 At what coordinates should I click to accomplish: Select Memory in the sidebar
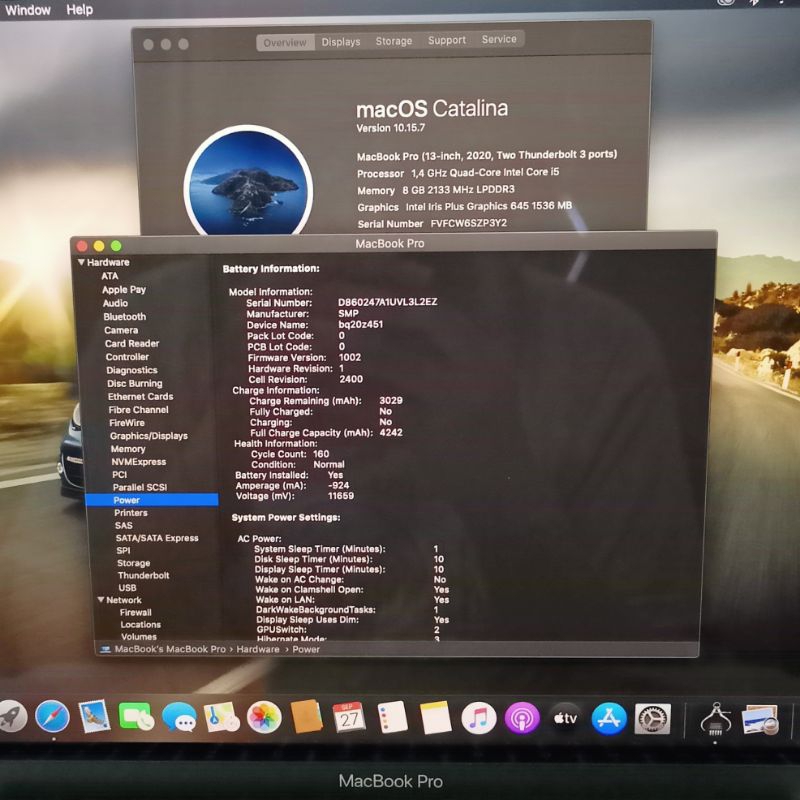pos(128,449)
